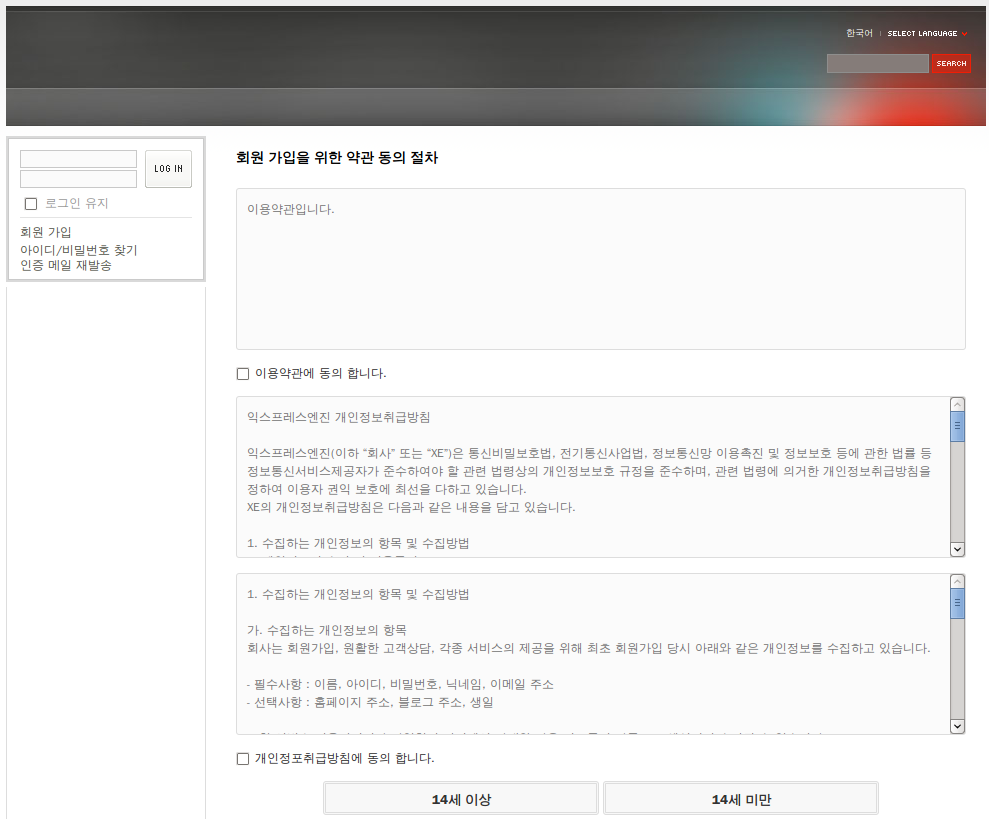Click the password input field in login box

(x=78, y=179)
